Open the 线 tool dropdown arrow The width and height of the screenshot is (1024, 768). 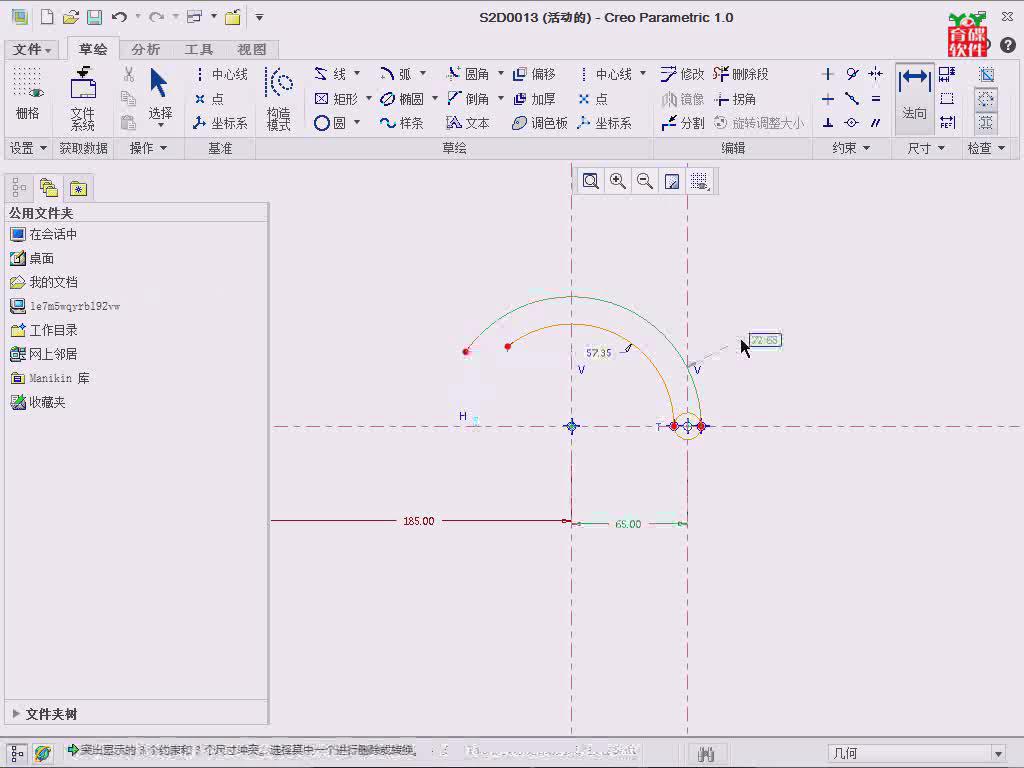click(x=357, y=73)
